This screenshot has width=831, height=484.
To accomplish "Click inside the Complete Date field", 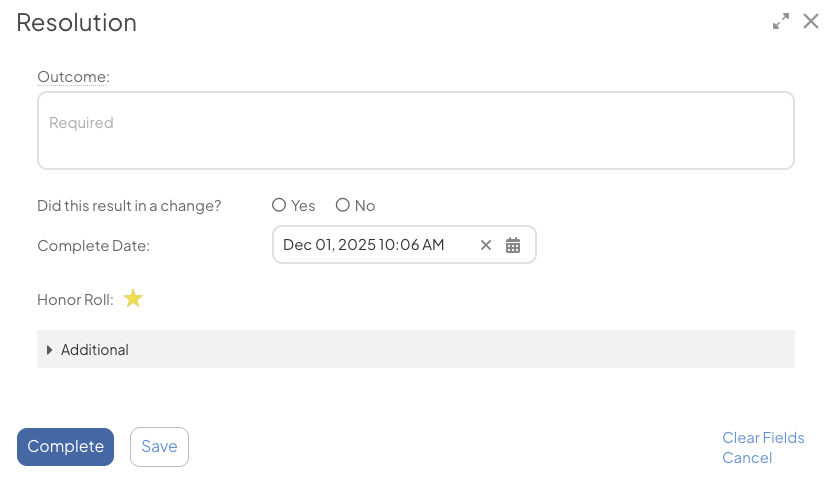I will pyautogui.click(x=370, y=245).
